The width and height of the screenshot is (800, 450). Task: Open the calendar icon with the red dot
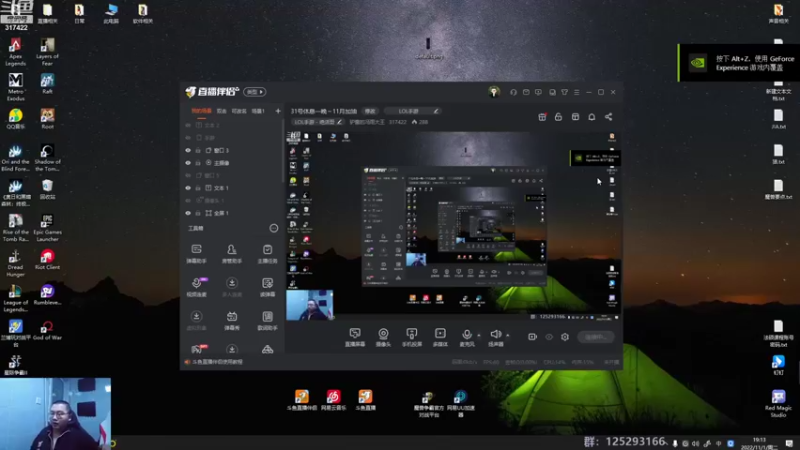(x=542, y=117)
